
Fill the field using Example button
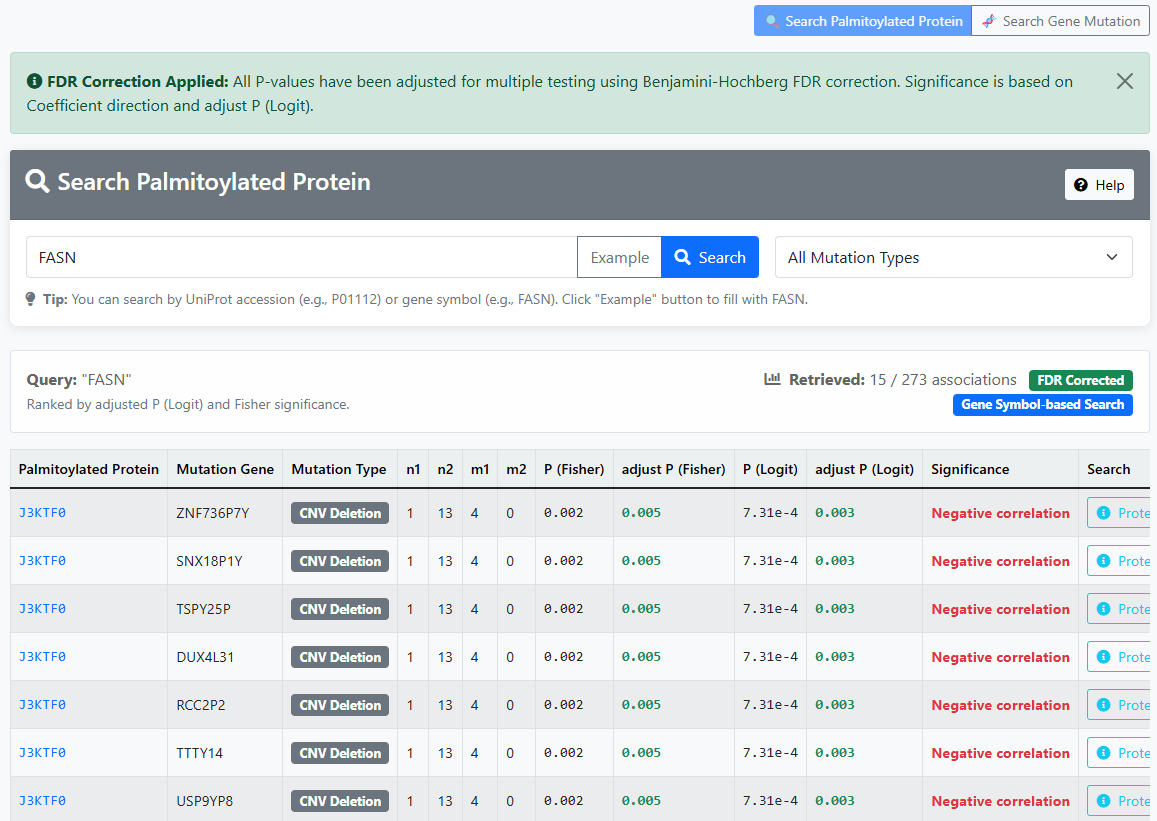619,257
